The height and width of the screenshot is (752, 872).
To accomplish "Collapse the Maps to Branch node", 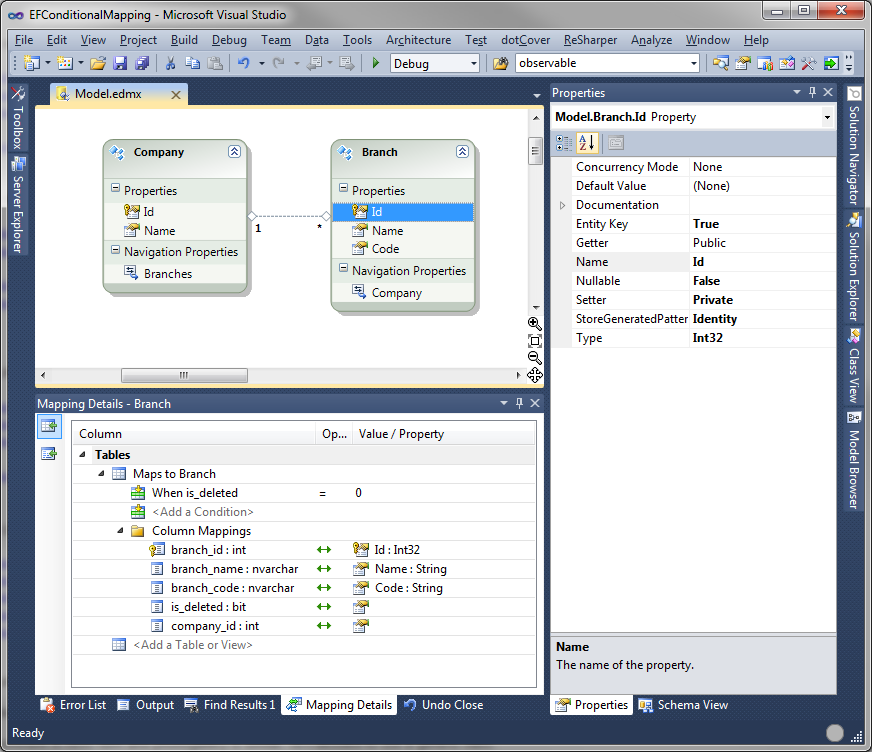I will coord(101,474).
